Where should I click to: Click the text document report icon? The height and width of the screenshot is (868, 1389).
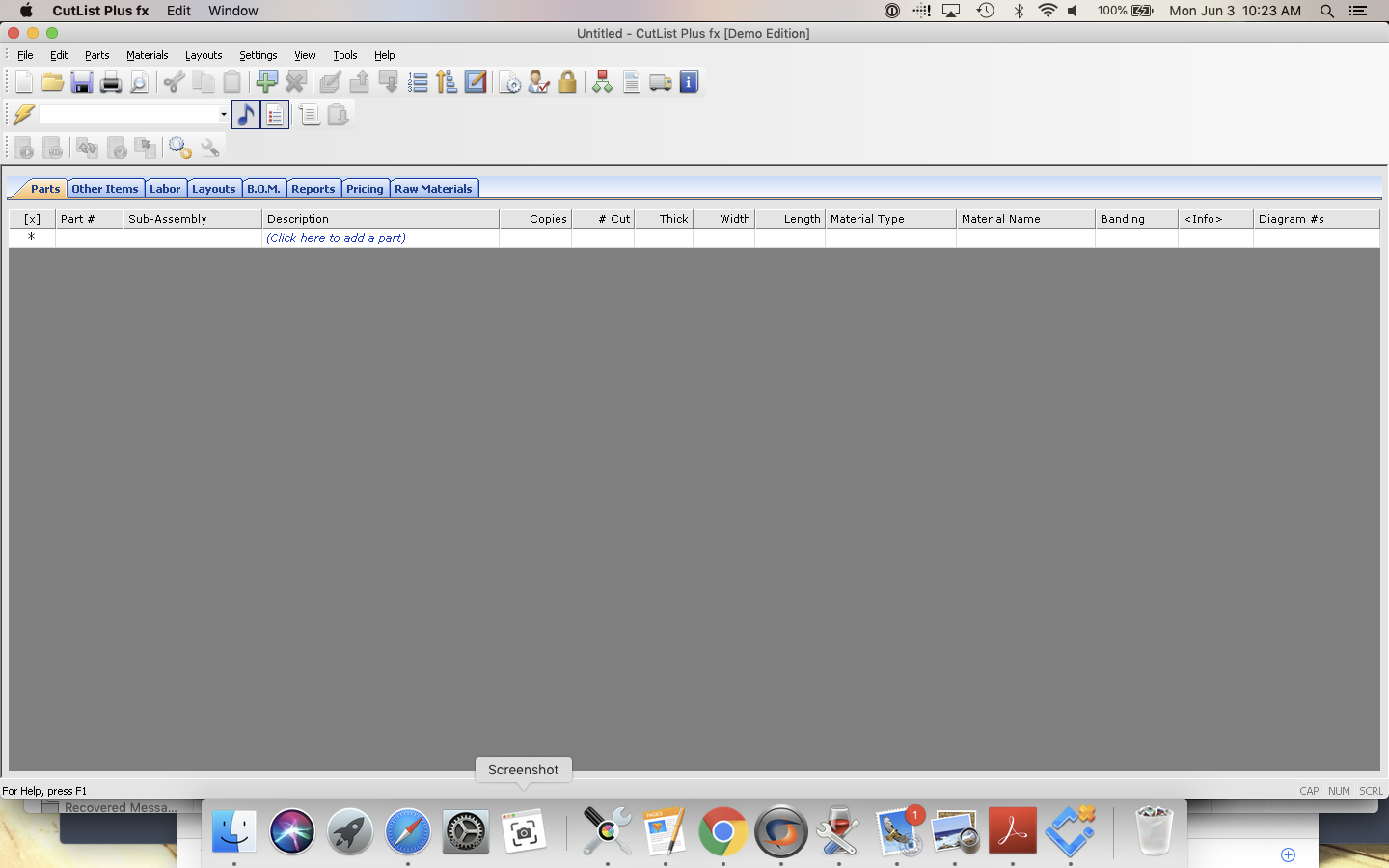632,83
